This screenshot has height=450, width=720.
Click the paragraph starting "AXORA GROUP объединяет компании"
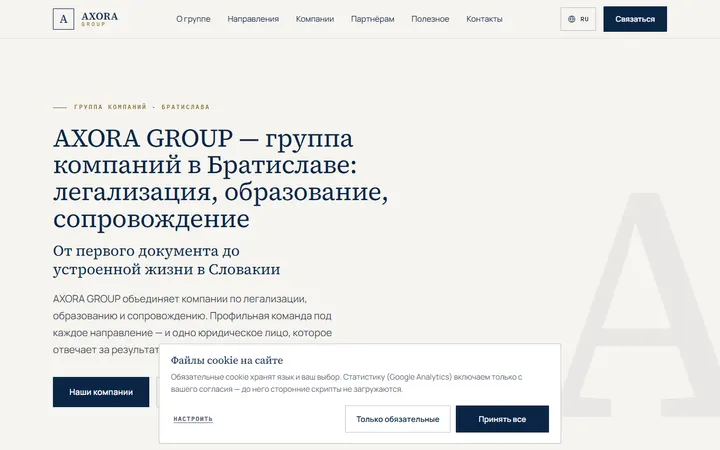pyautogui.click(x=192, y=324)
